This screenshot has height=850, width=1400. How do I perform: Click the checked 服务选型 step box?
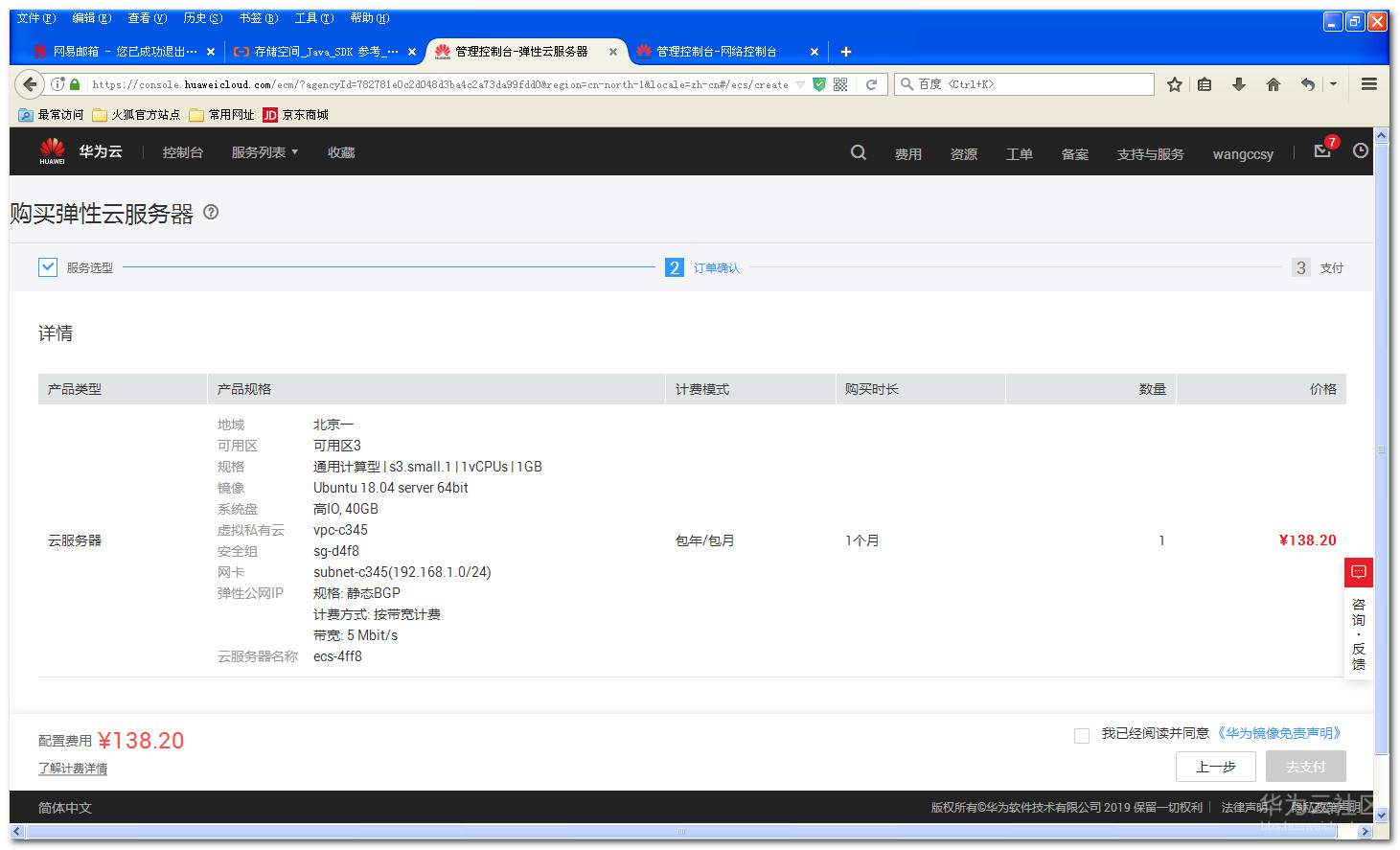[48, 267]
